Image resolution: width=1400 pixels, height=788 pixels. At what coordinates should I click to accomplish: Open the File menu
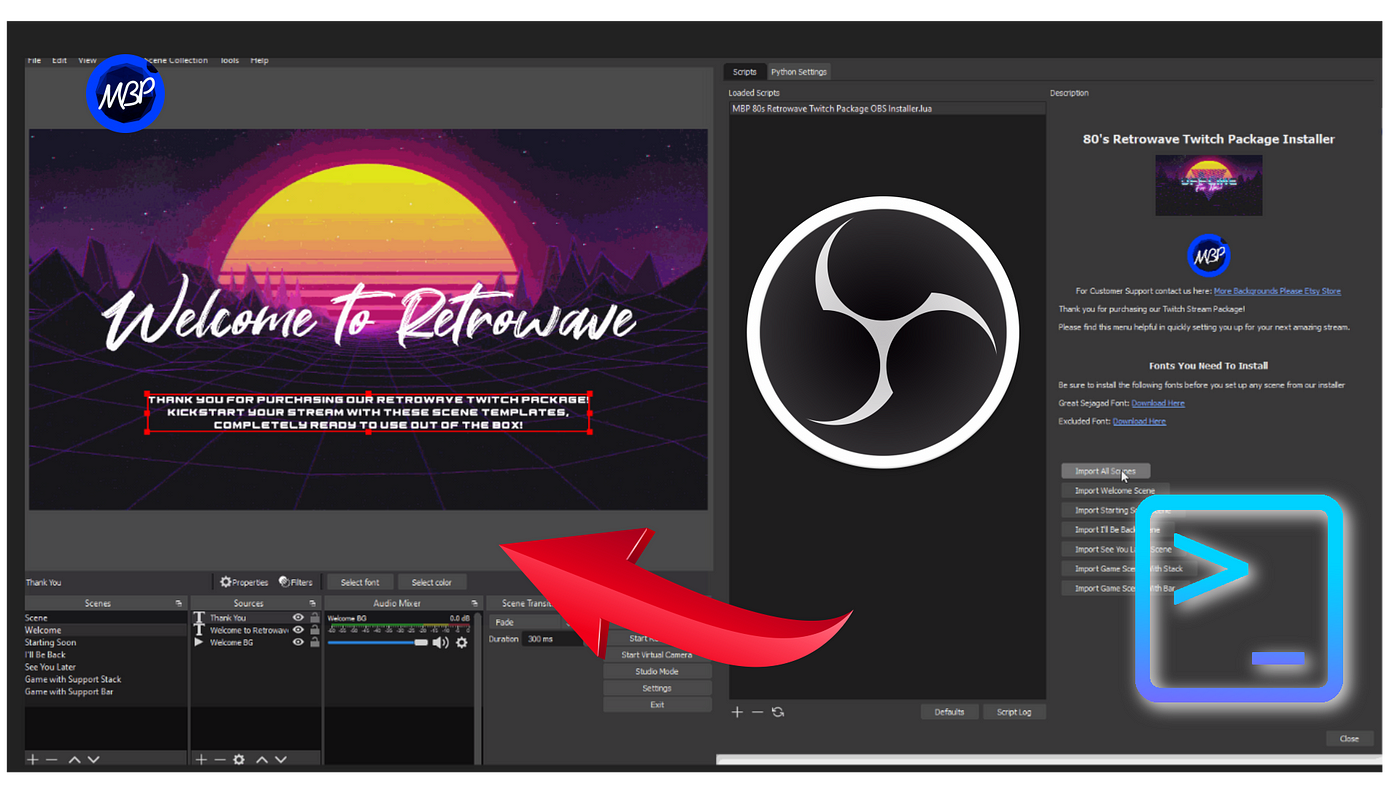coord(34,61)
